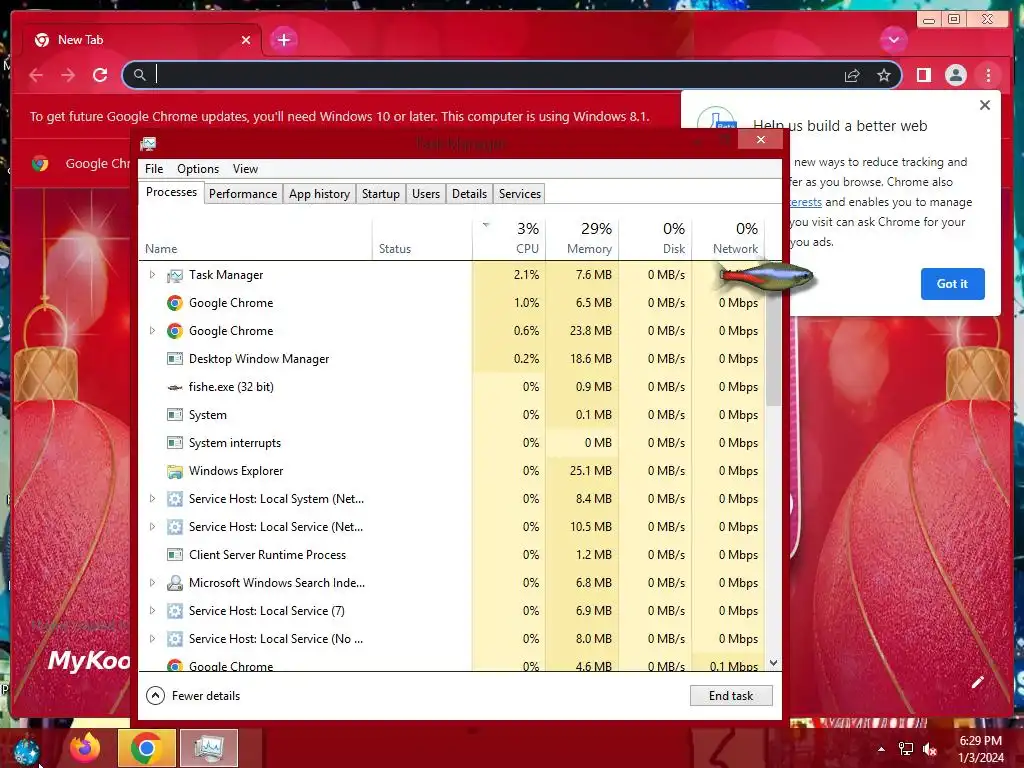Select Client Server Runtime Process icon
Screen dimensions: 1024x768
tap(174, 555)
